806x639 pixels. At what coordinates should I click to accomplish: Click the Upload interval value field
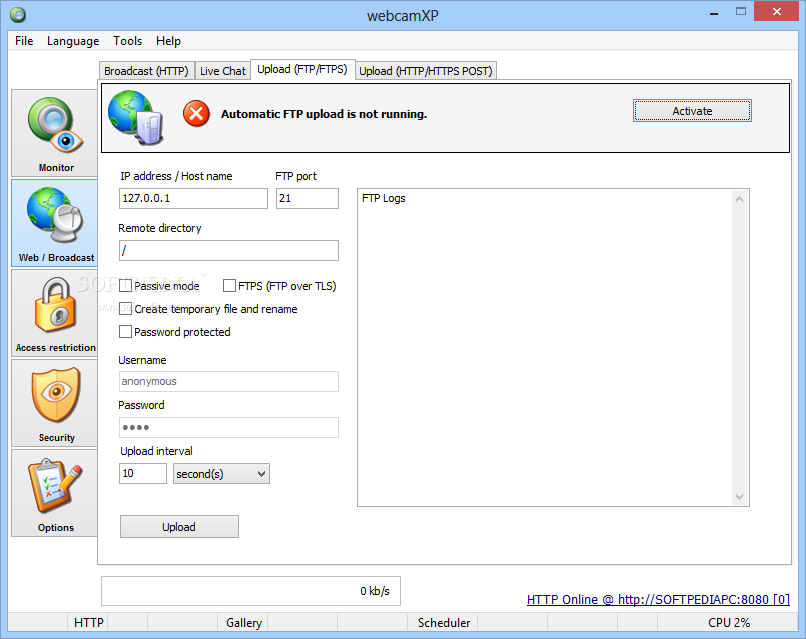click(x=143, y=473)
